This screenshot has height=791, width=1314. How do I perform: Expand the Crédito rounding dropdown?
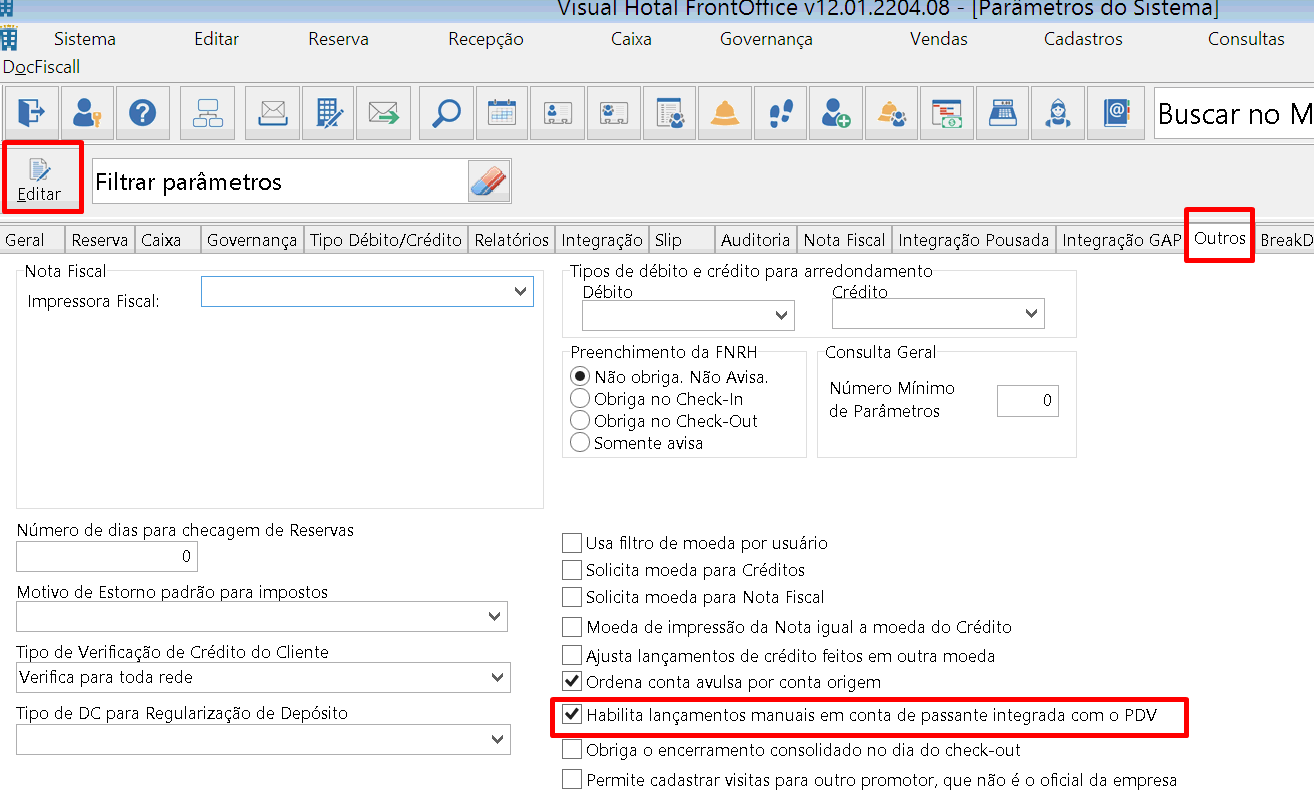click(1032, 313)
